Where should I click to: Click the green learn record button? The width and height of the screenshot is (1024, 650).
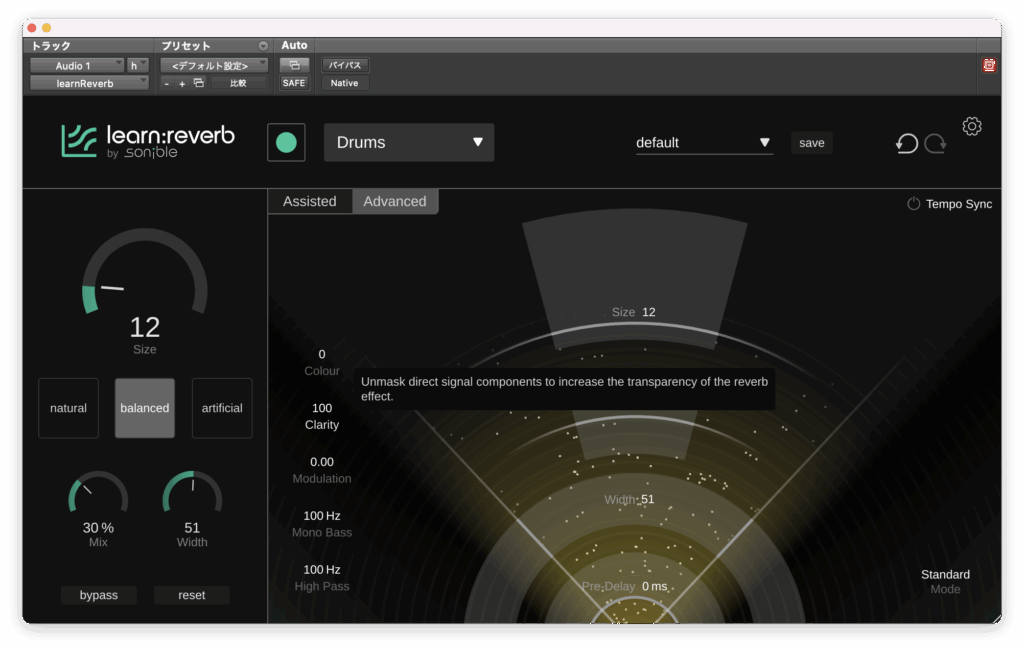[286, 142]
